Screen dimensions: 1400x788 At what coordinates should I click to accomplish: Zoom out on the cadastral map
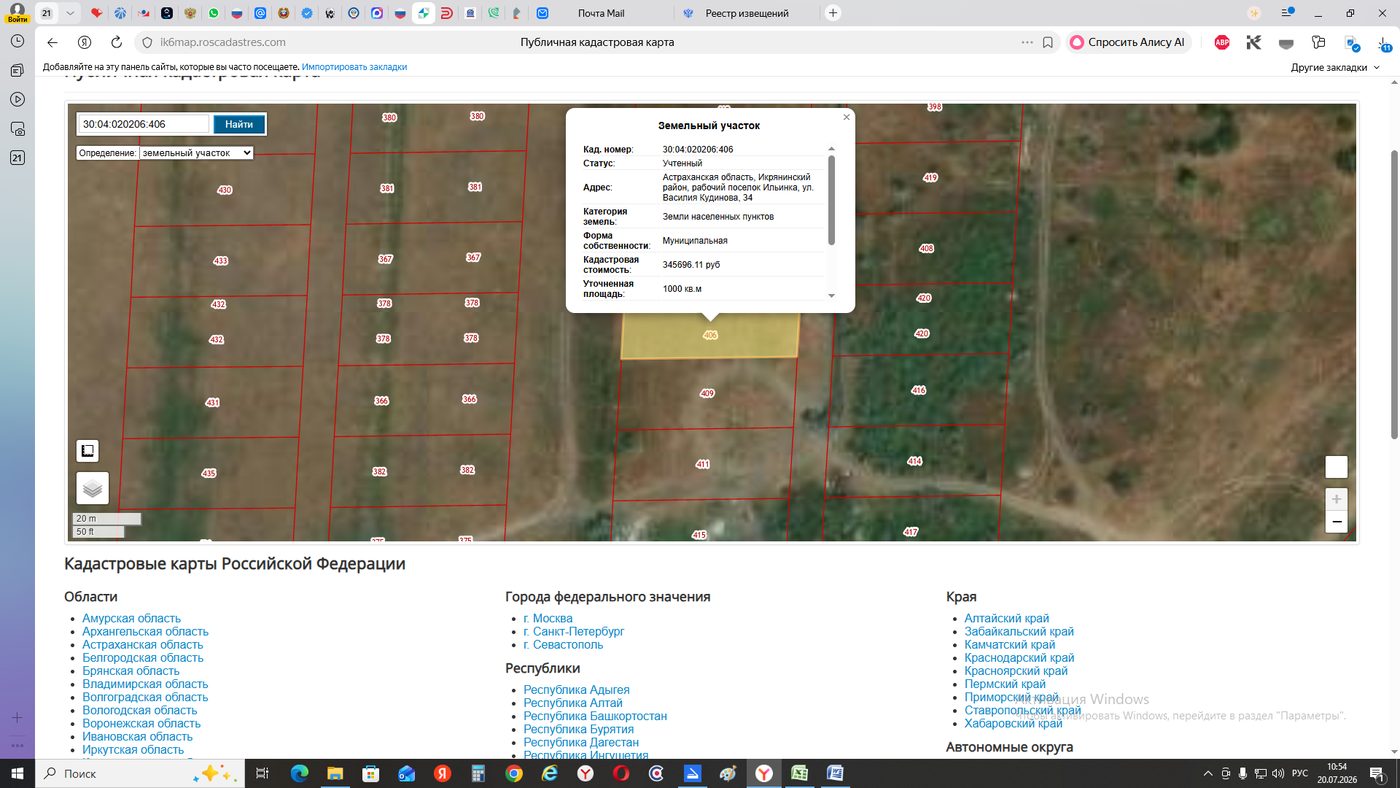(x=1336, y=522)
